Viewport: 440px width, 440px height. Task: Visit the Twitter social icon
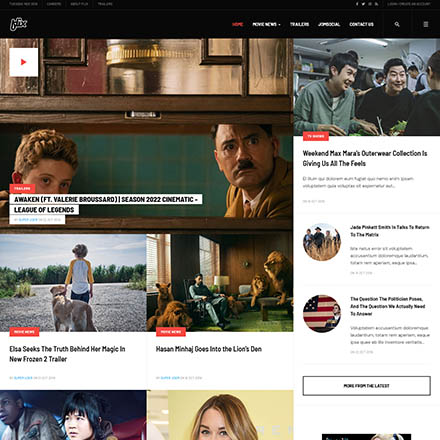coord(363,4)
